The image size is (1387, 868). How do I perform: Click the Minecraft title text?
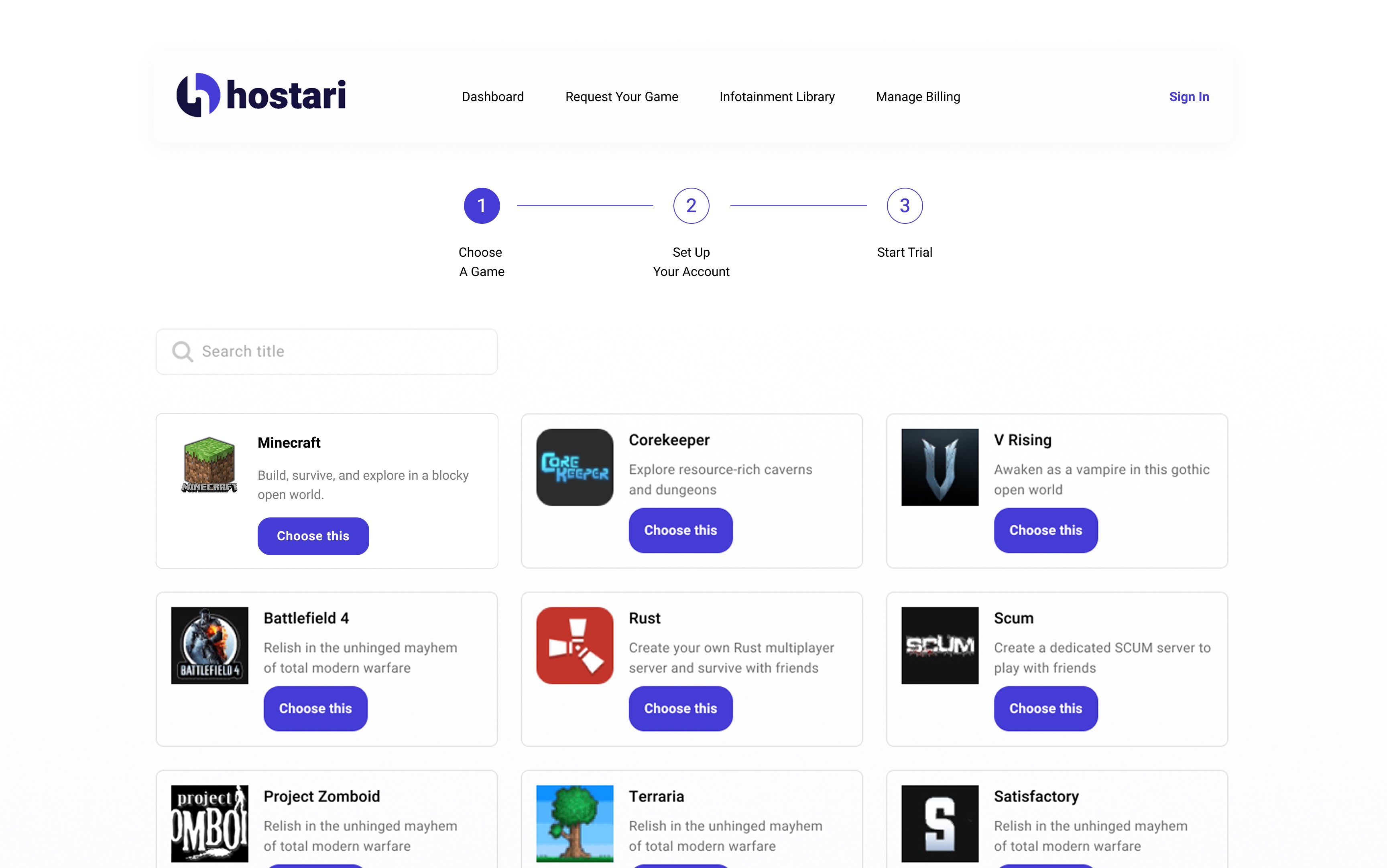point(289,442)
